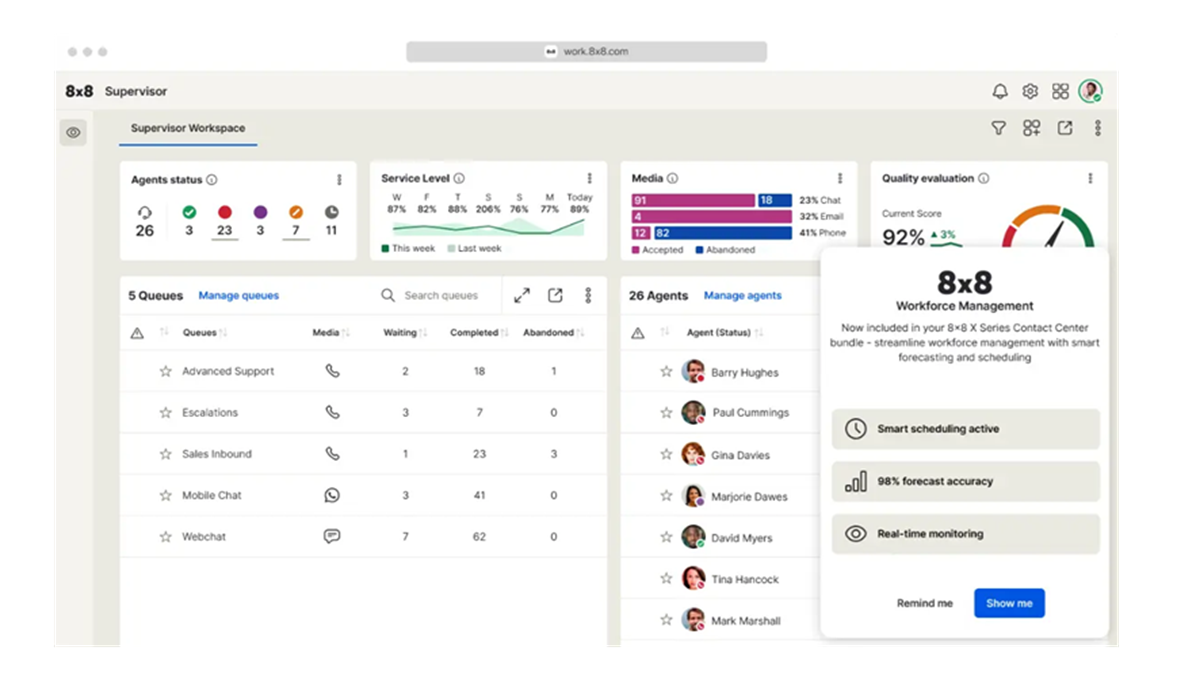Click the search icon in the queues panel
1200x675 pixels.
[388, 295]
